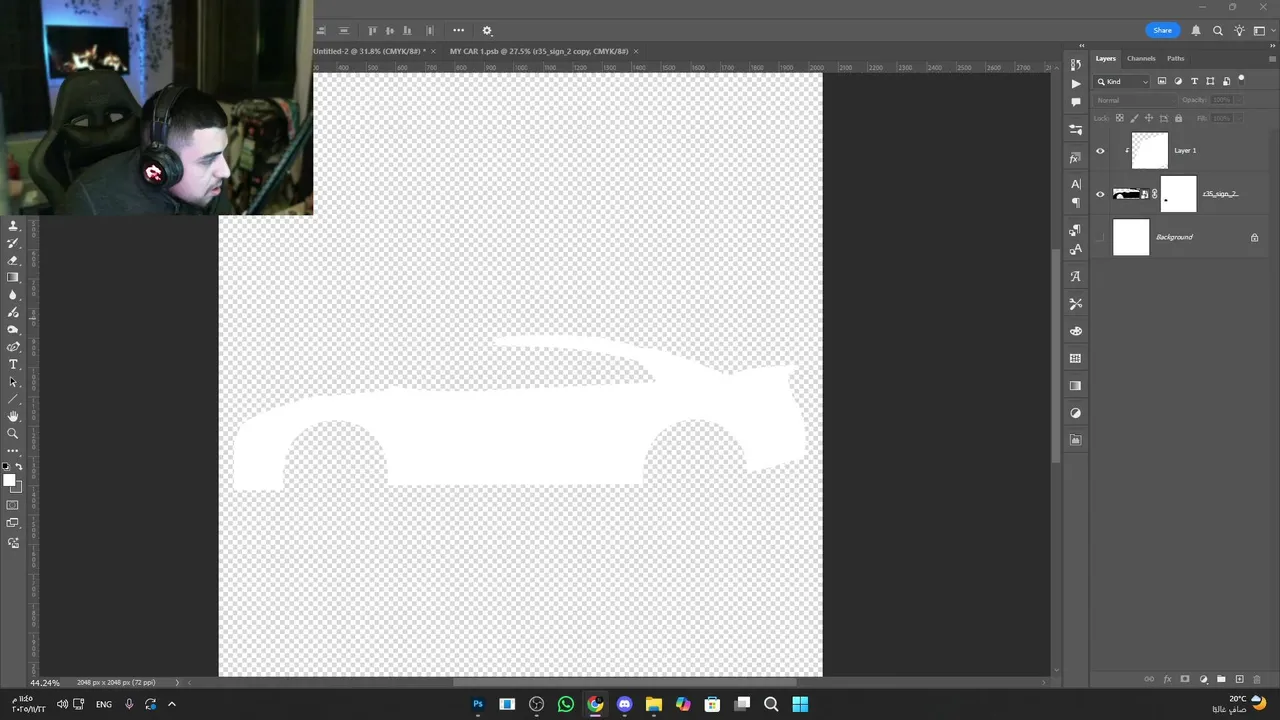Open the align three-dots more options

458,30
